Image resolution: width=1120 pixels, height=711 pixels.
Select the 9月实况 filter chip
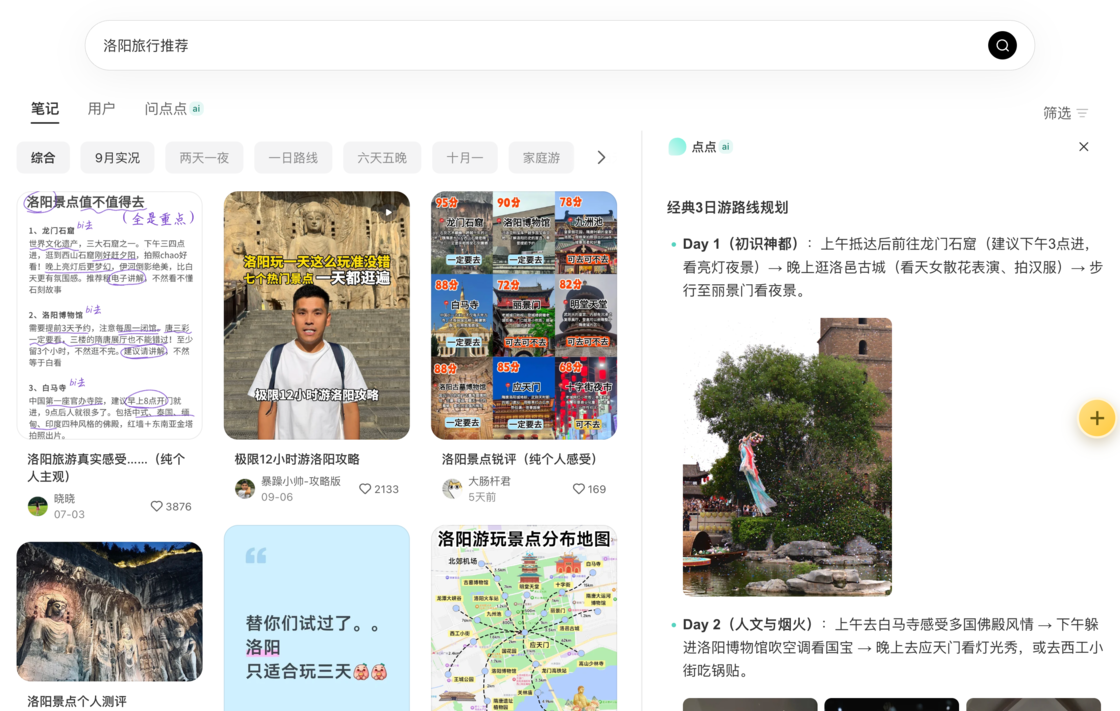117,158
